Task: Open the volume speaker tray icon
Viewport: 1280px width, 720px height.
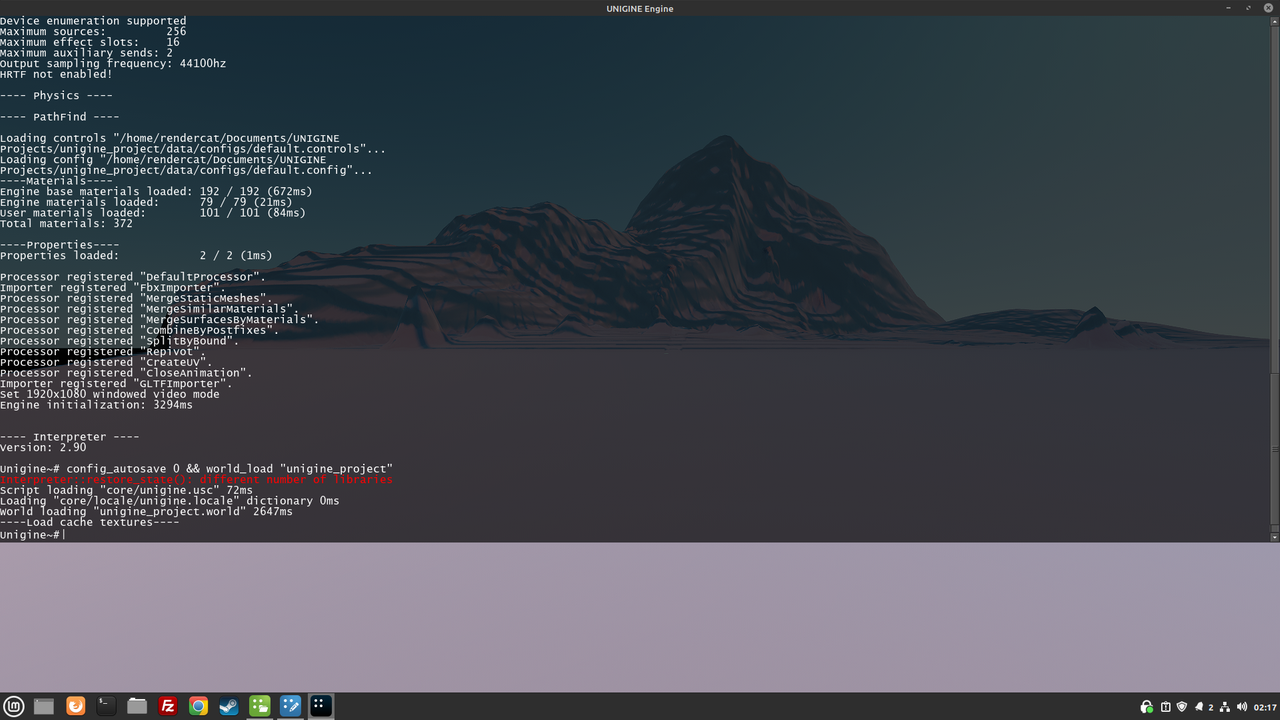Action: [1241, 707]
